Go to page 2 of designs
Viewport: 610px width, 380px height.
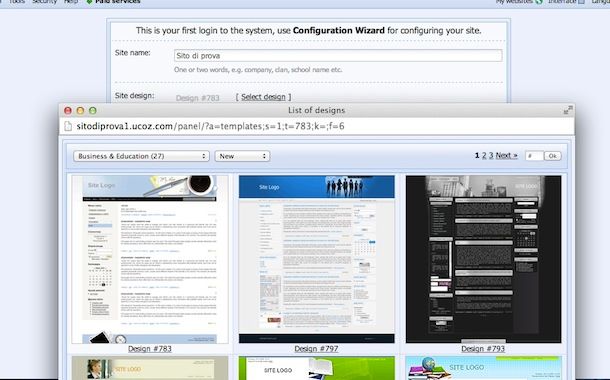point(484,156)
